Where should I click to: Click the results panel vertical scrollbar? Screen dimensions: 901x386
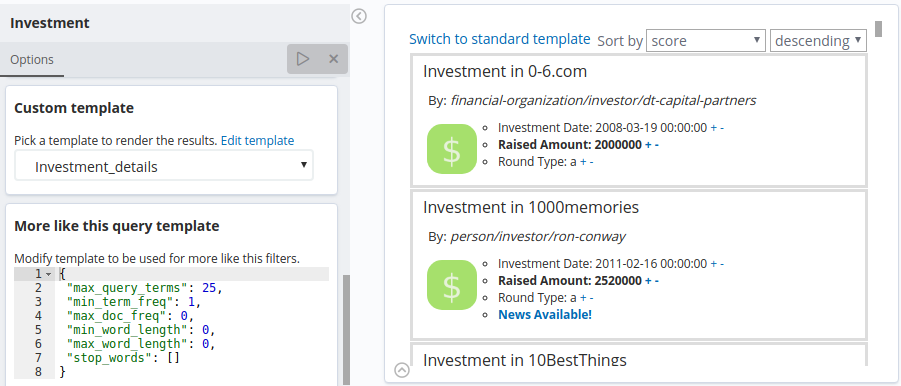click(878, 29)
